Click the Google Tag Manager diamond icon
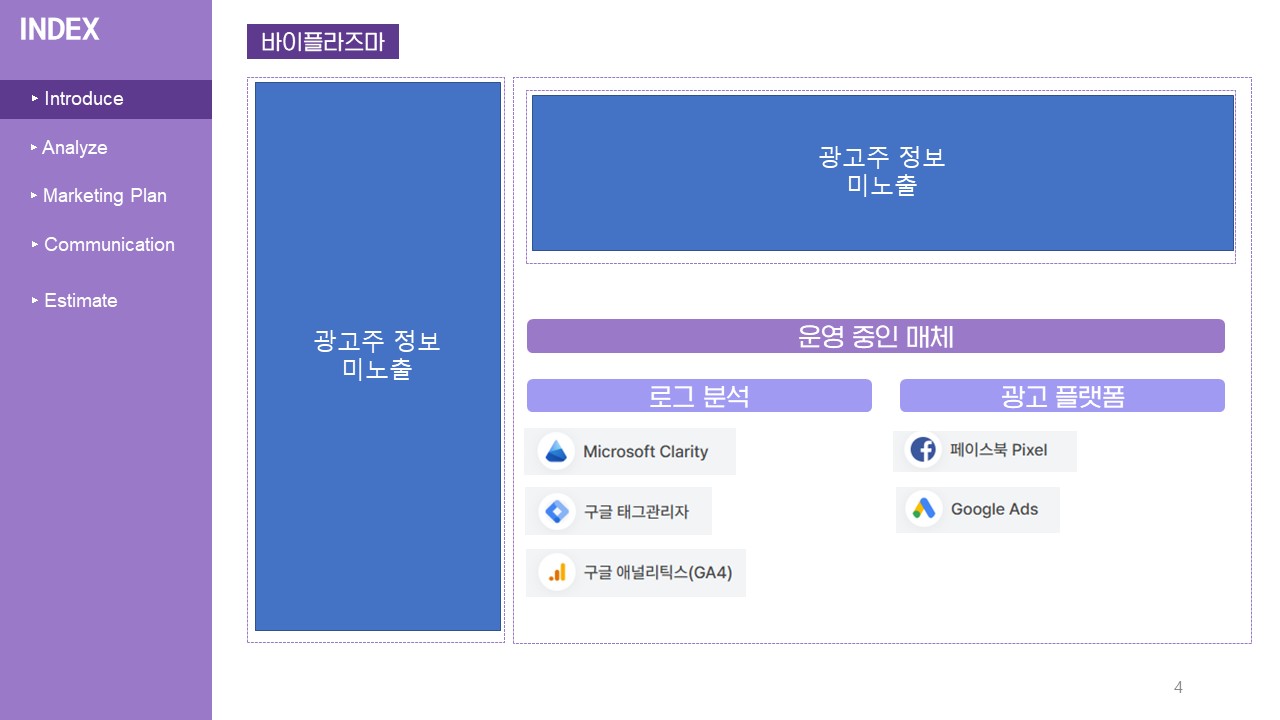 556,512
